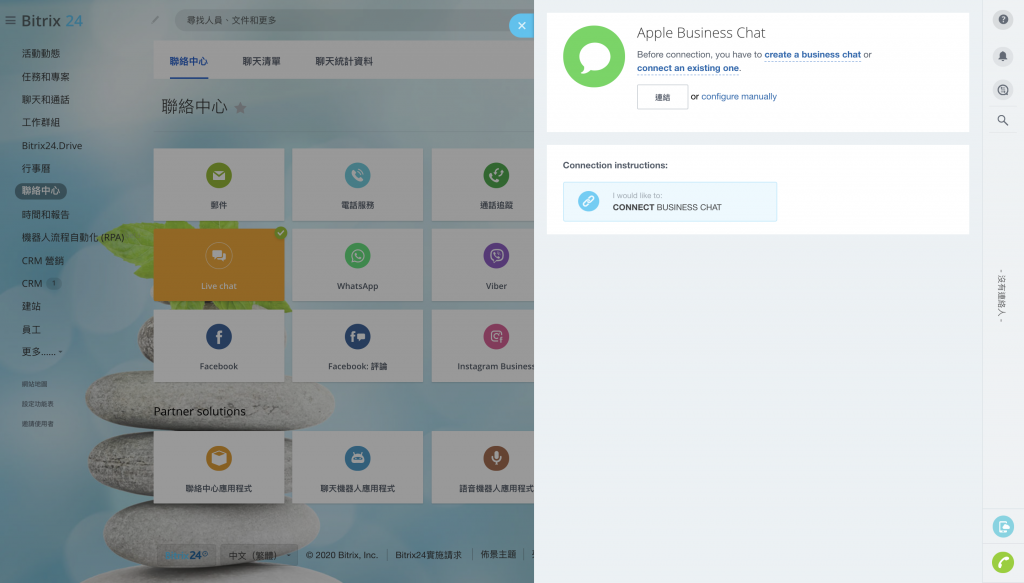Toggle the hamburger menu next to Bitrix
The width and height of the screenshot is (1024, 583).
coord(11,21)
